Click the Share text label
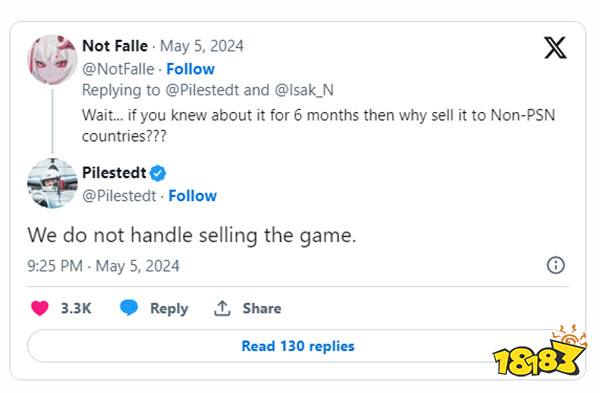The height and width of the screenshot is (393, 600). point(262,308)
